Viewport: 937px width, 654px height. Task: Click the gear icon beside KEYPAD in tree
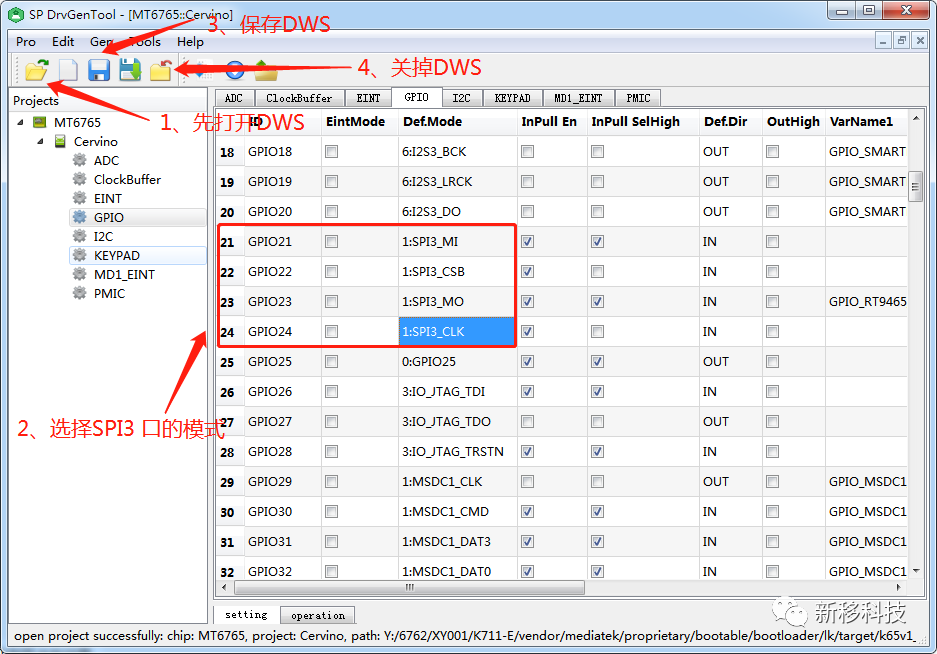pyautogui.click(x=79, y=255)
